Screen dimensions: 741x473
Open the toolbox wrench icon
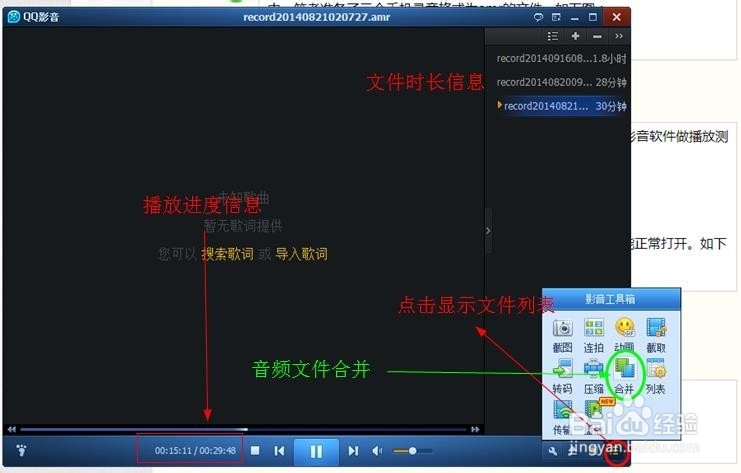click(552, 451)
